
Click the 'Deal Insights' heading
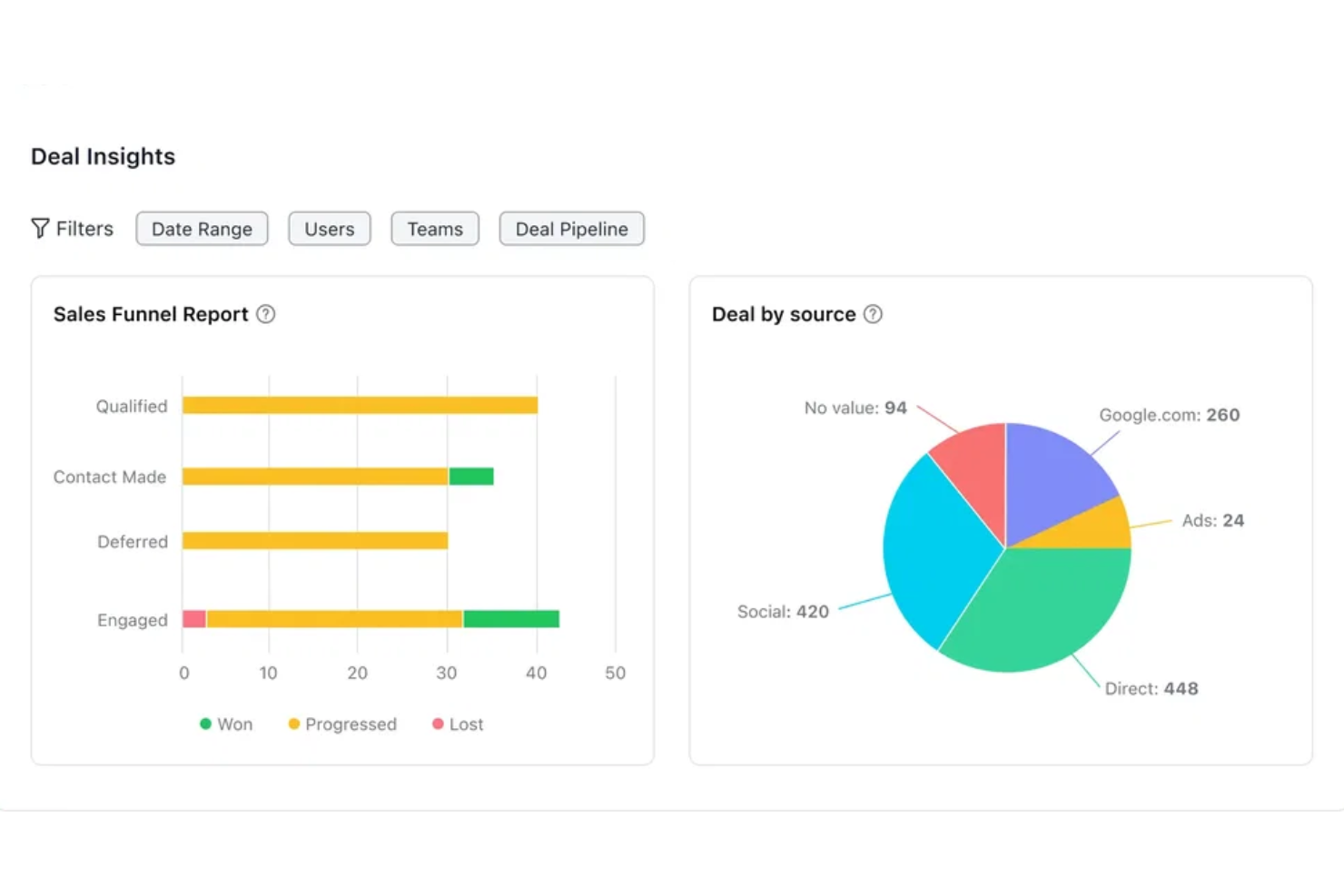[103, 156]
